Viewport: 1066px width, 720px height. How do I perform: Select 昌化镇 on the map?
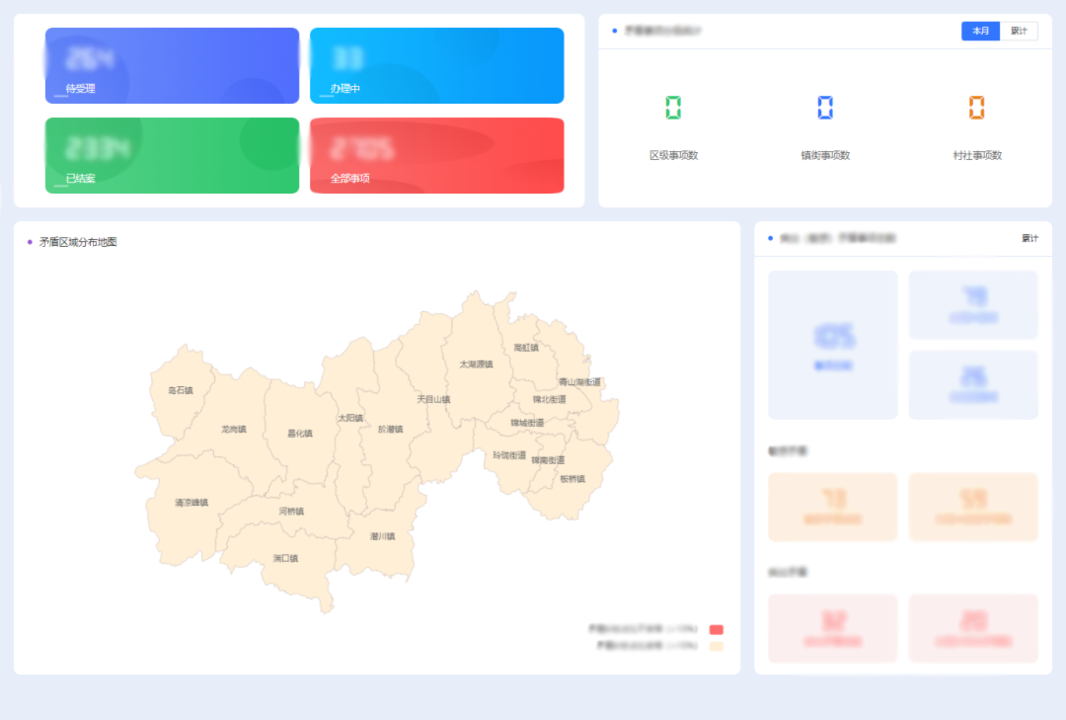pyautogui.click(x=300, y=433)
